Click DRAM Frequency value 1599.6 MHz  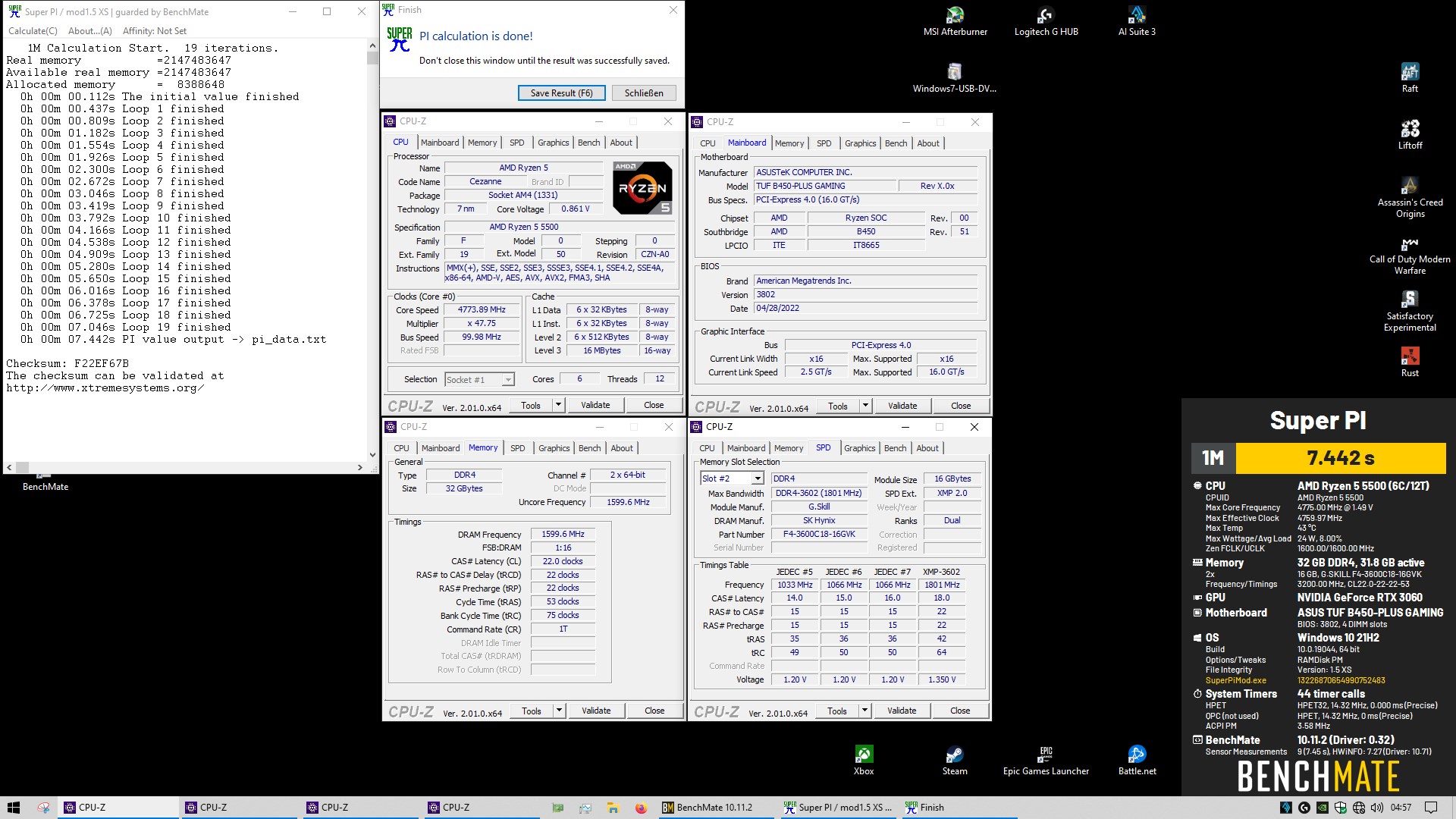point(563,534)
